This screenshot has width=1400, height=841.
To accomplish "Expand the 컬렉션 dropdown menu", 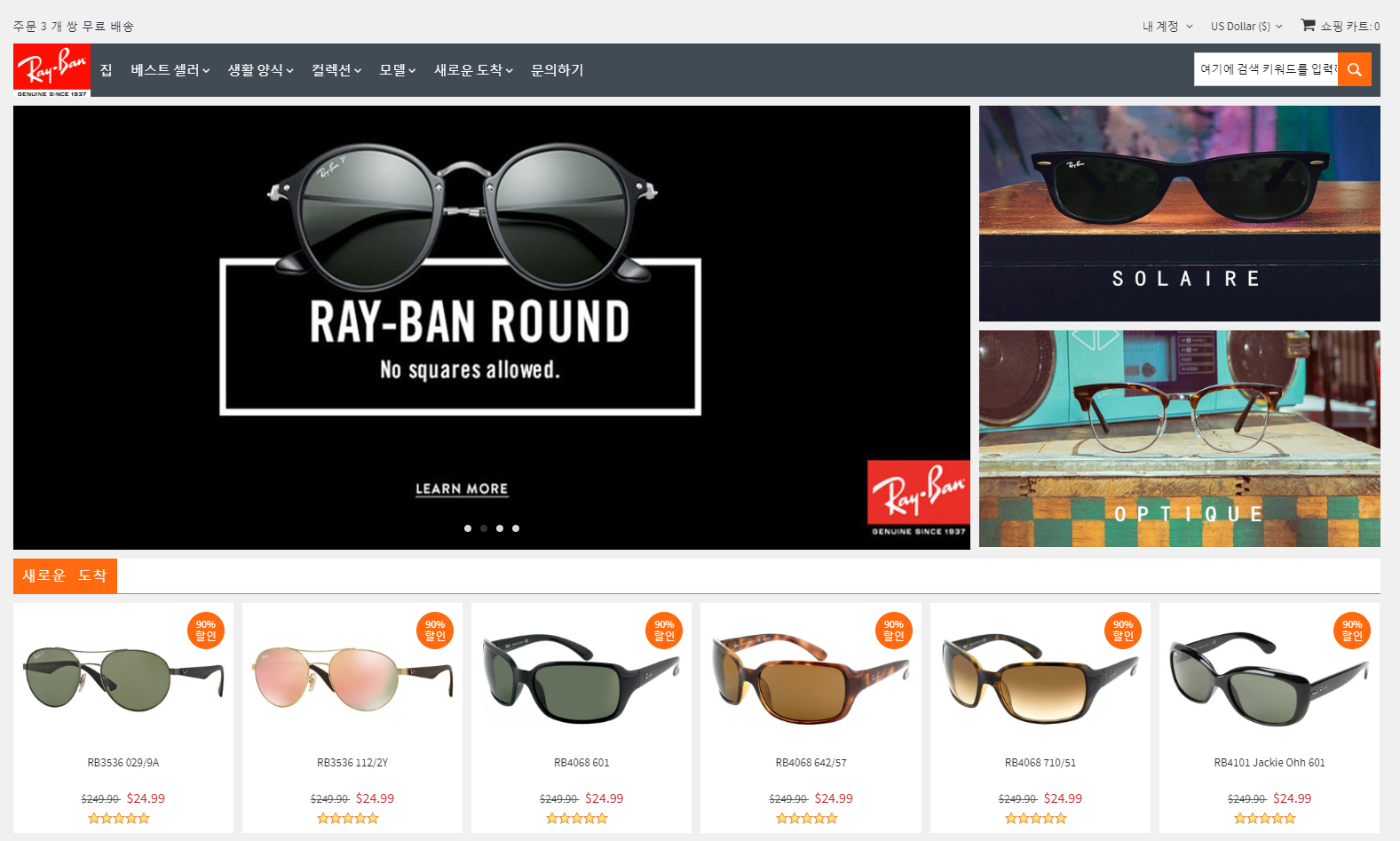I will pos(336,70).
